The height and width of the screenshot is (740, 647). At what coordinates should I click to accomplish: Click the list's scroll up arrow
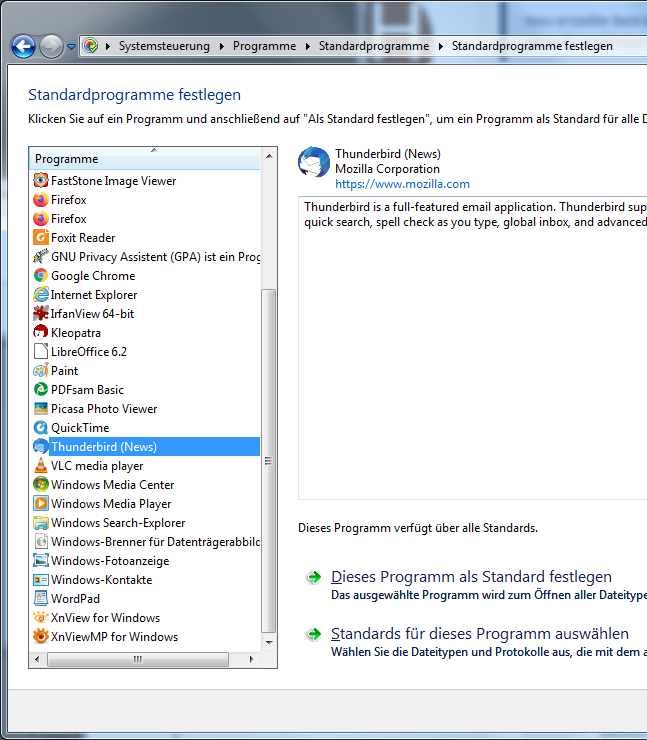coord(269,156)
